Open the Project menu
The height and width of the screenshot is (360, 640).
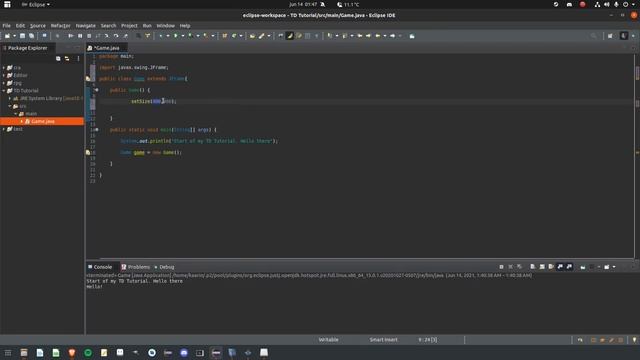point(129,25)
